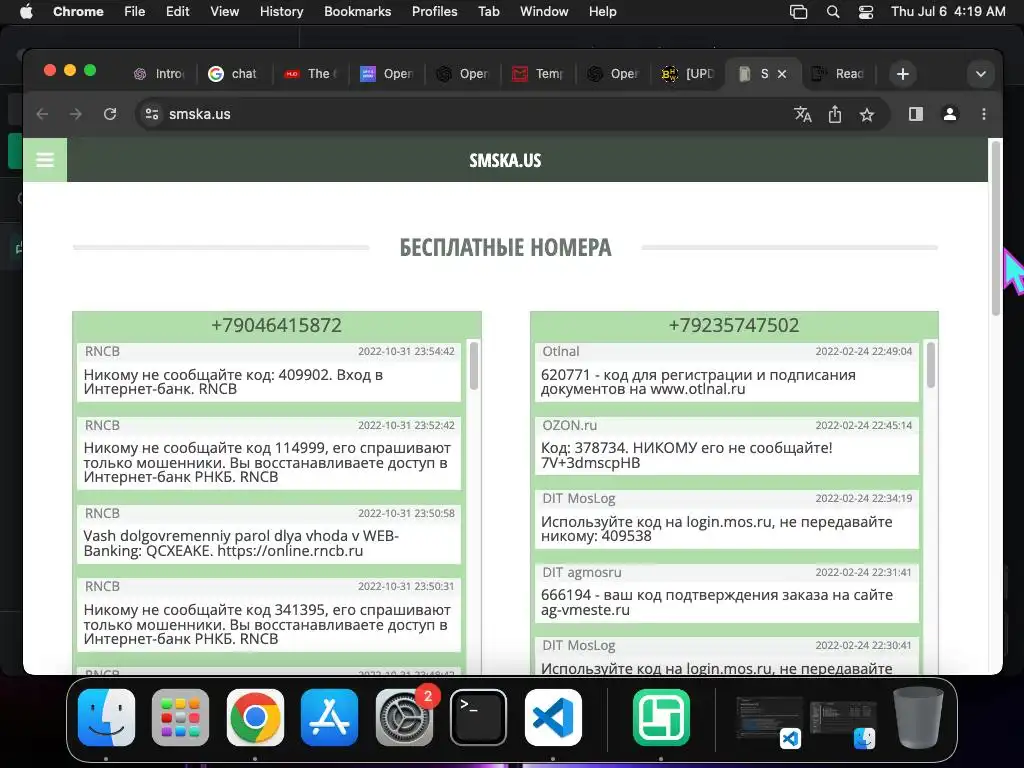Click the message with code 114999

[269, 453]
